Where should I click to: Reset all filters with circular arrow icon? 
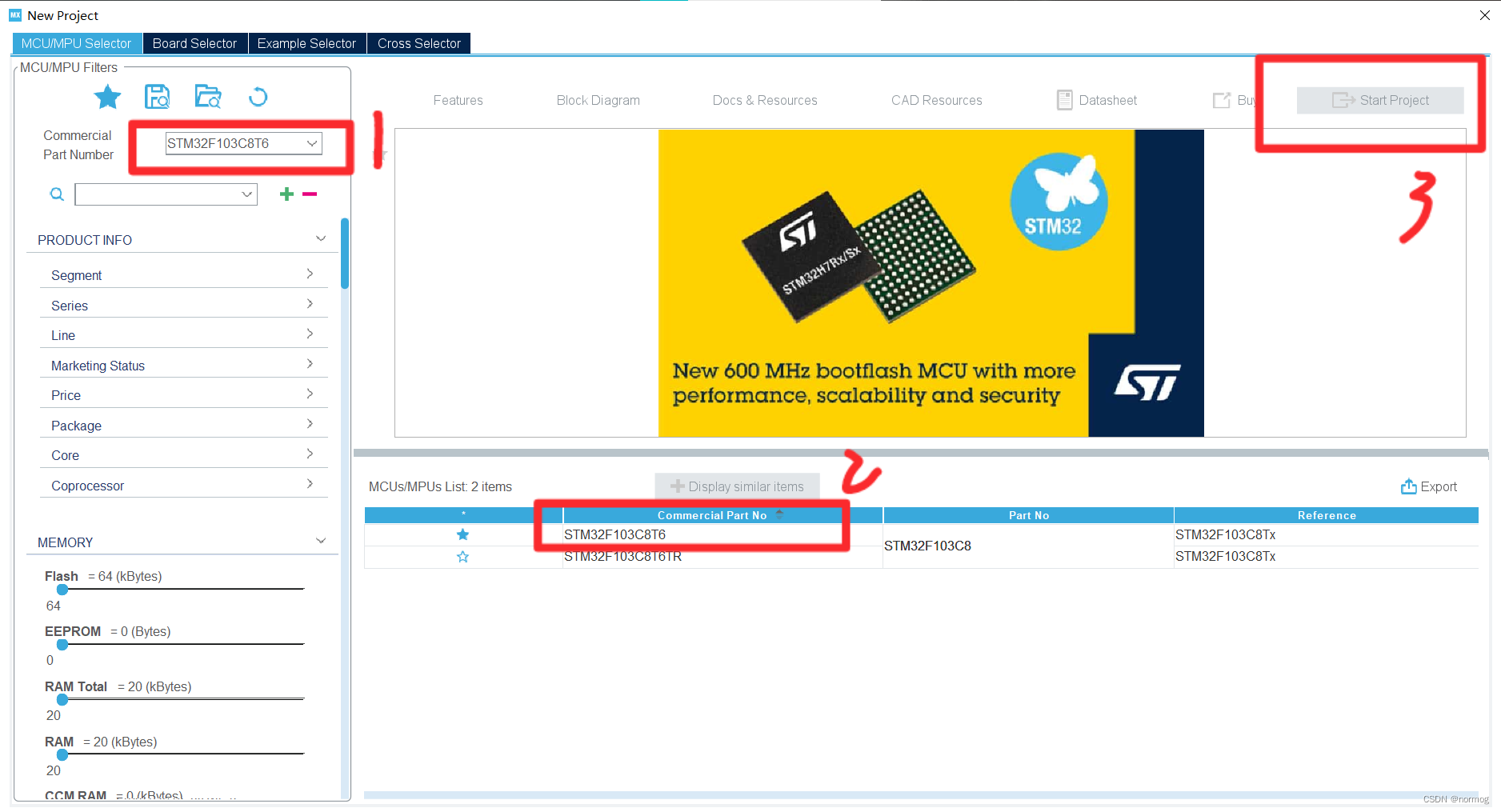[x=258, y=97]
